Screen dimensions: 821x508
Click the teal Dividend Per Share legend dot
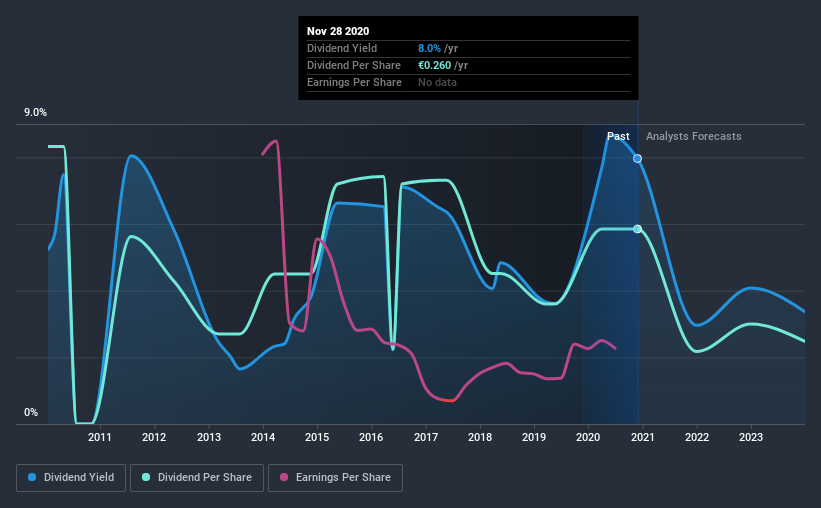click(146, 477)
